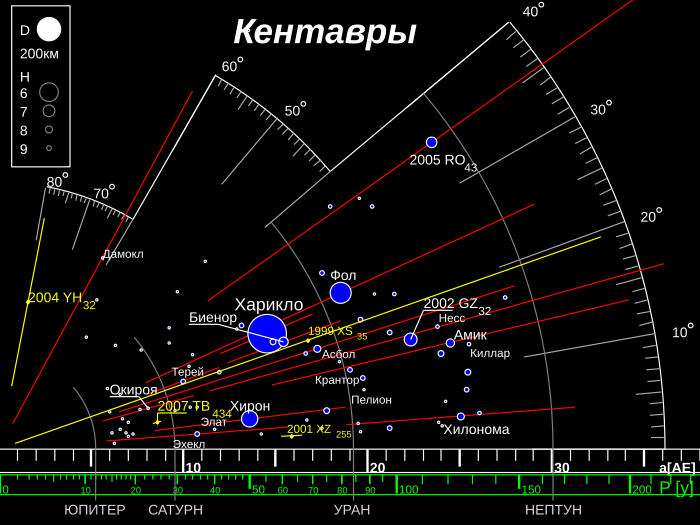Click the solid white D circle in legend
Viewport: 700px width, 525px height.
49,29
